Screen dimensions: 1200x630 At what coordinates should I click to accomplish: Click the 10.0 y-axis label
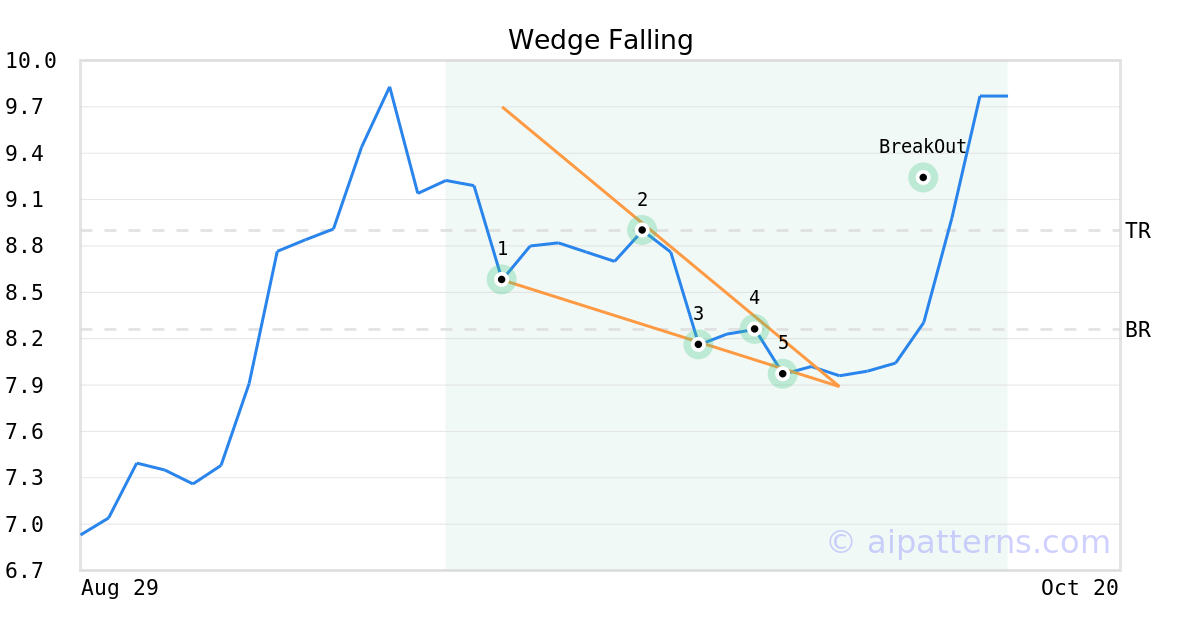(x=30, y=61)
